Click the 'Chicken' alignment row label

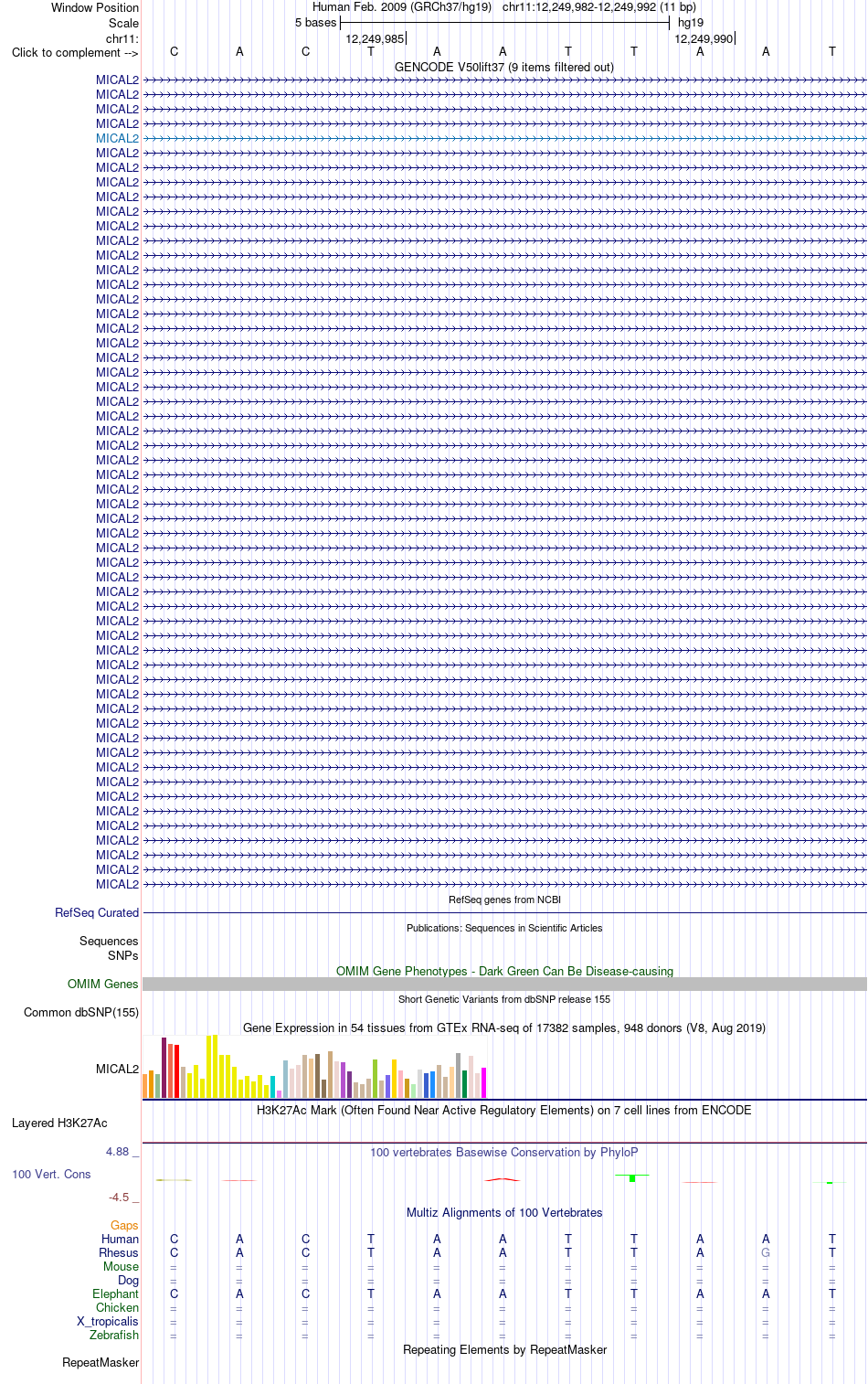pos(117,1307)
